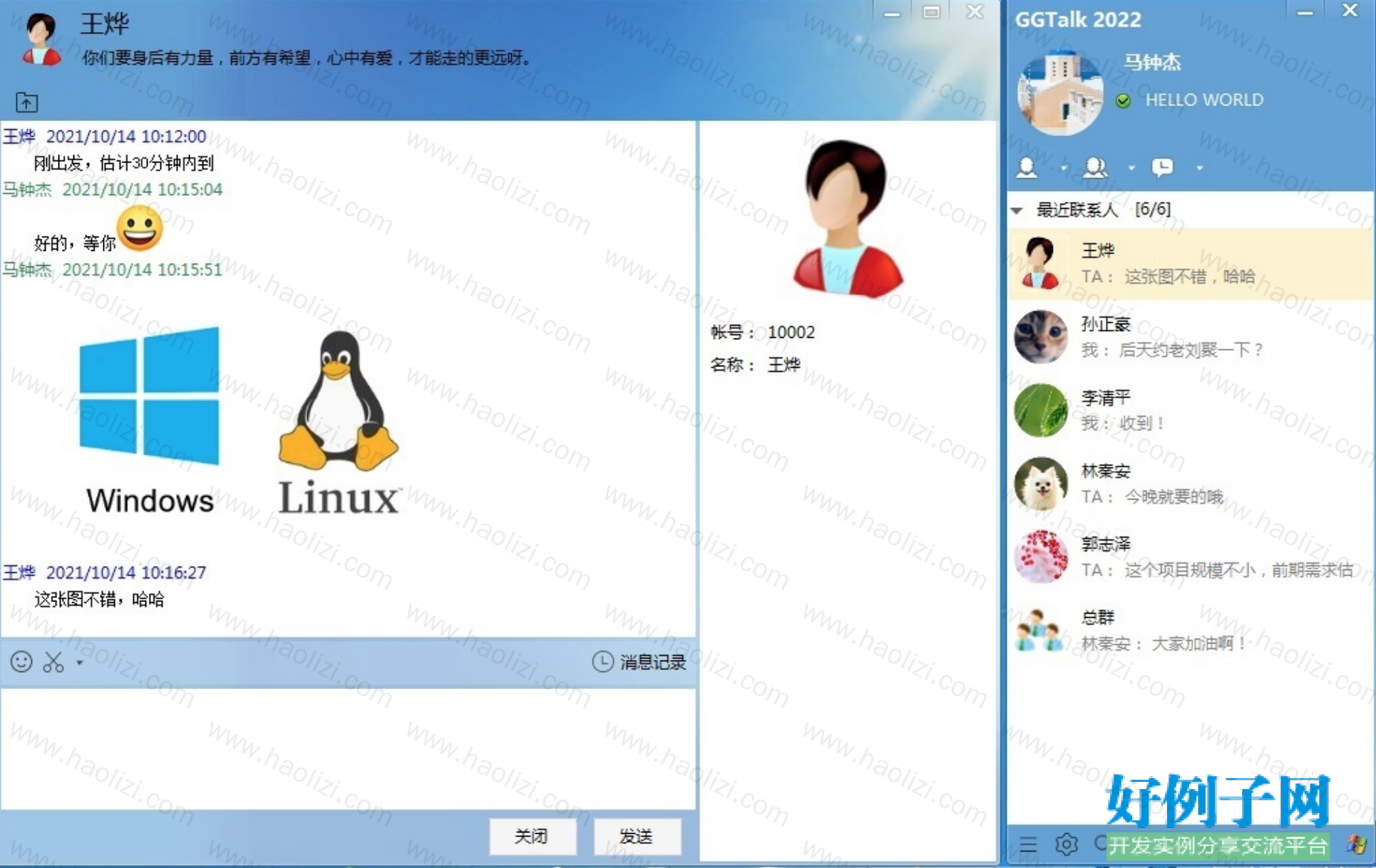The width and height of the screenshot is (1376, 868).
Task: Select the scissors screenshot tool
Action: click(x=53, y=662)
